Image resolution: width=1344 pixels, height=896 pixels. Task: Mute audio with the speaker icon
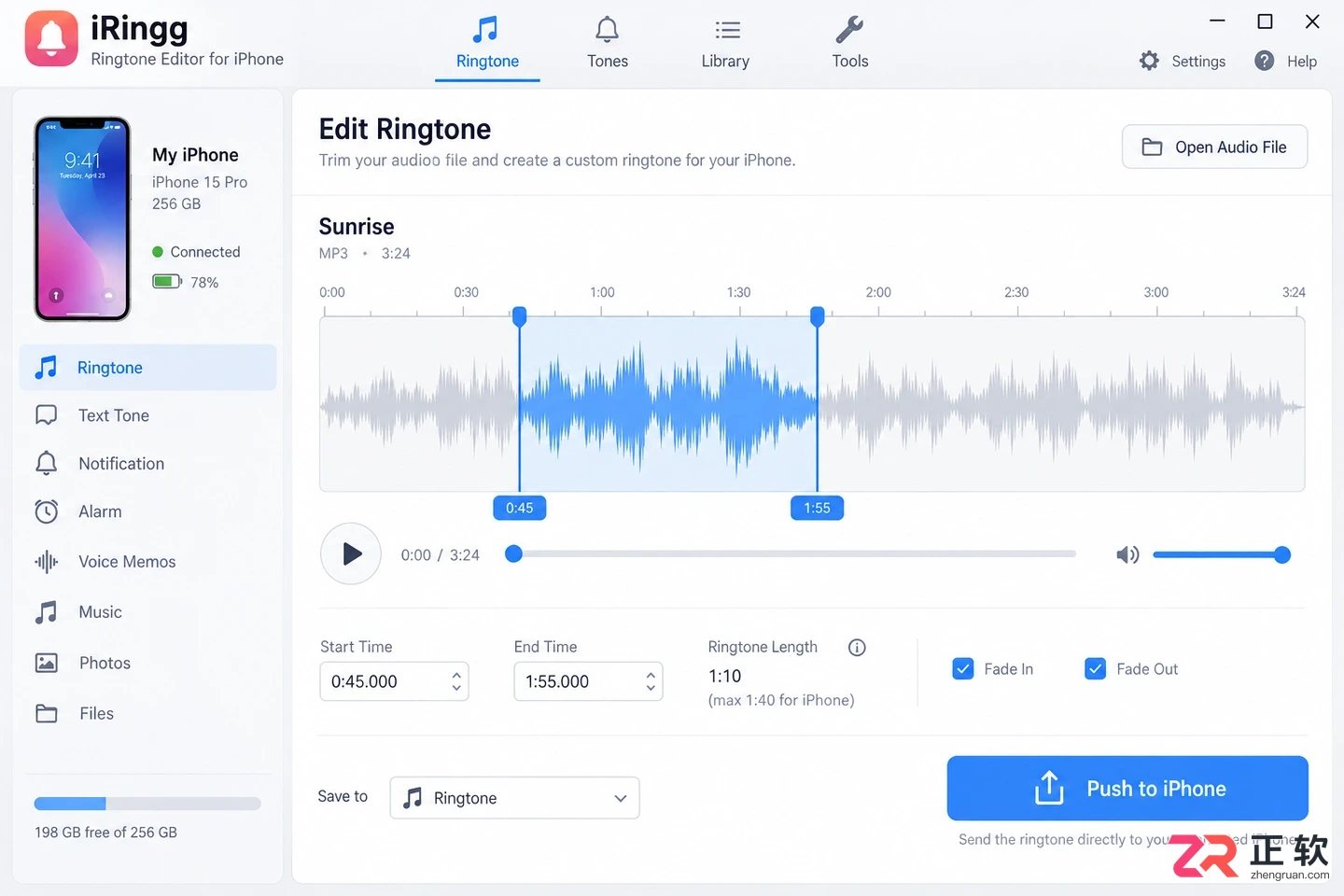pyautogui.click(x=1127, y=555)
